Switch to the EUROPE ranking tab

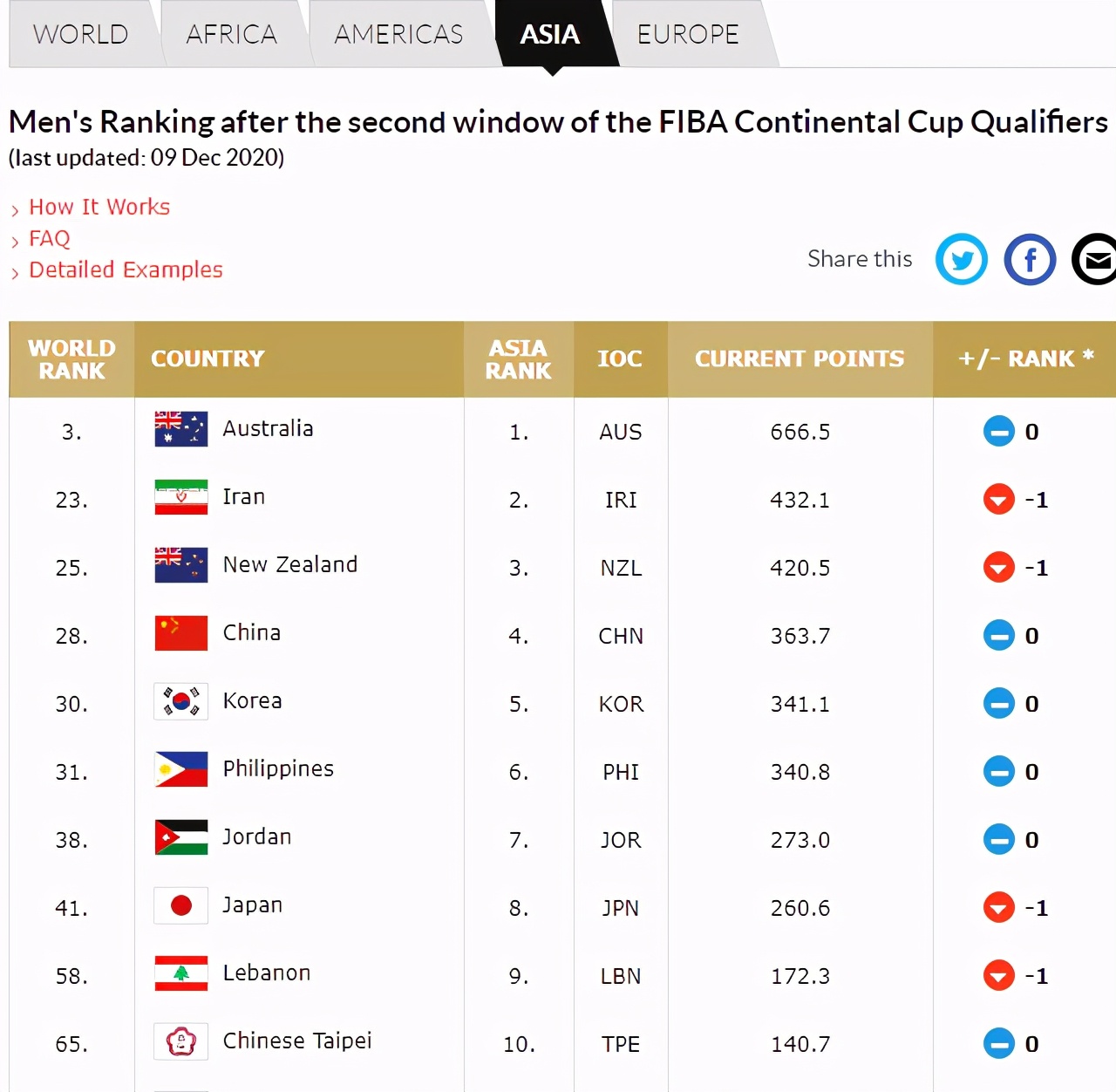tap(688, 34)
